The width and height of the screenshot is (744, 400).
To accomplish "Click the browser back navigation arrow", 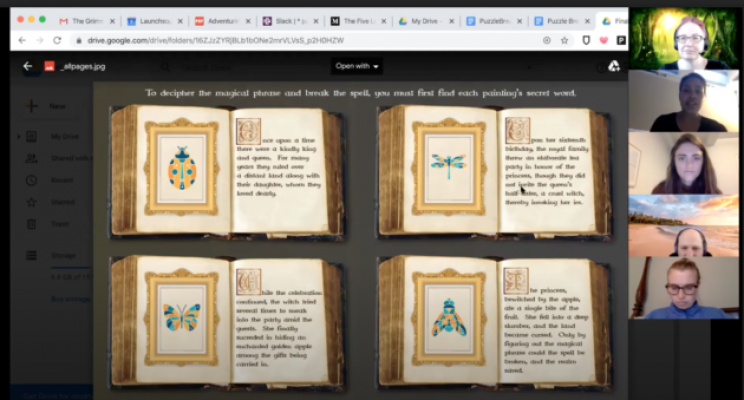I will coord(20,39).
